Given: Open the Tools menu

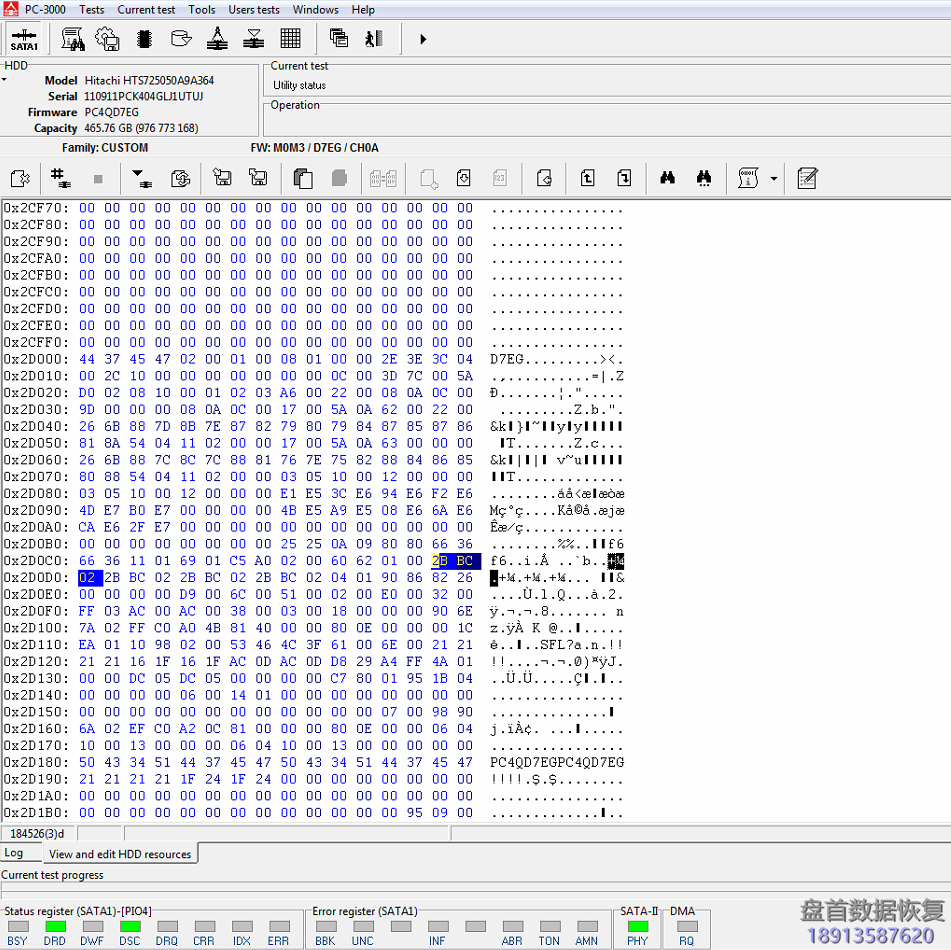Looking at the screenshot, I should point(201,9).
